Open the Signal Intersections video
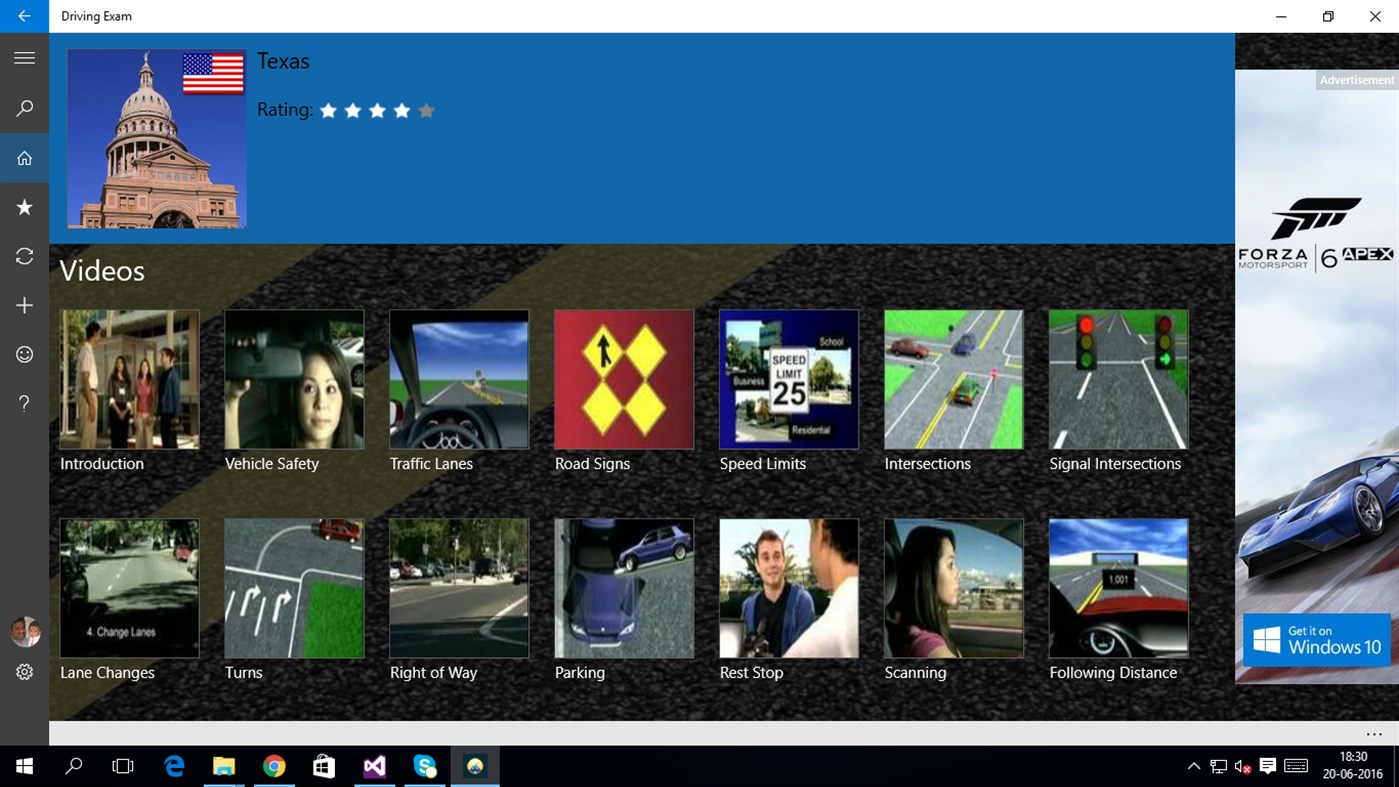Viewport: 1399px width, 787px height. pyautogui.click(x=1118, y=379)
